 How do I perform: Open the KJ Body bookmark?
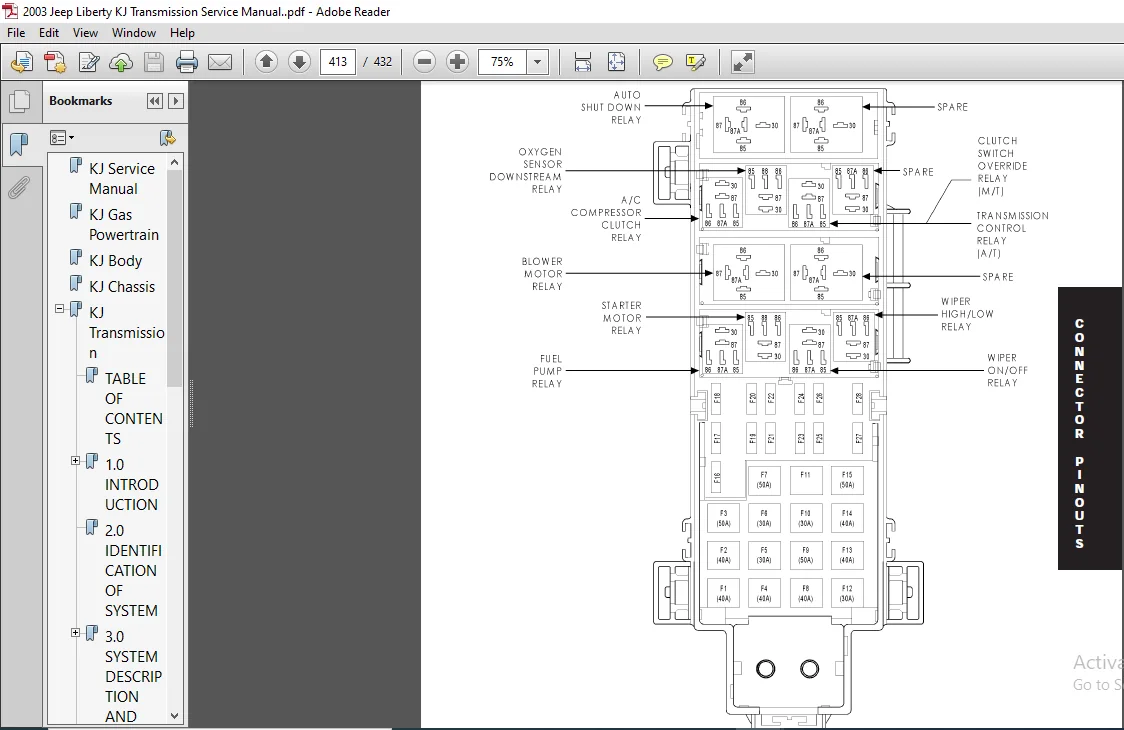(115, 260)
